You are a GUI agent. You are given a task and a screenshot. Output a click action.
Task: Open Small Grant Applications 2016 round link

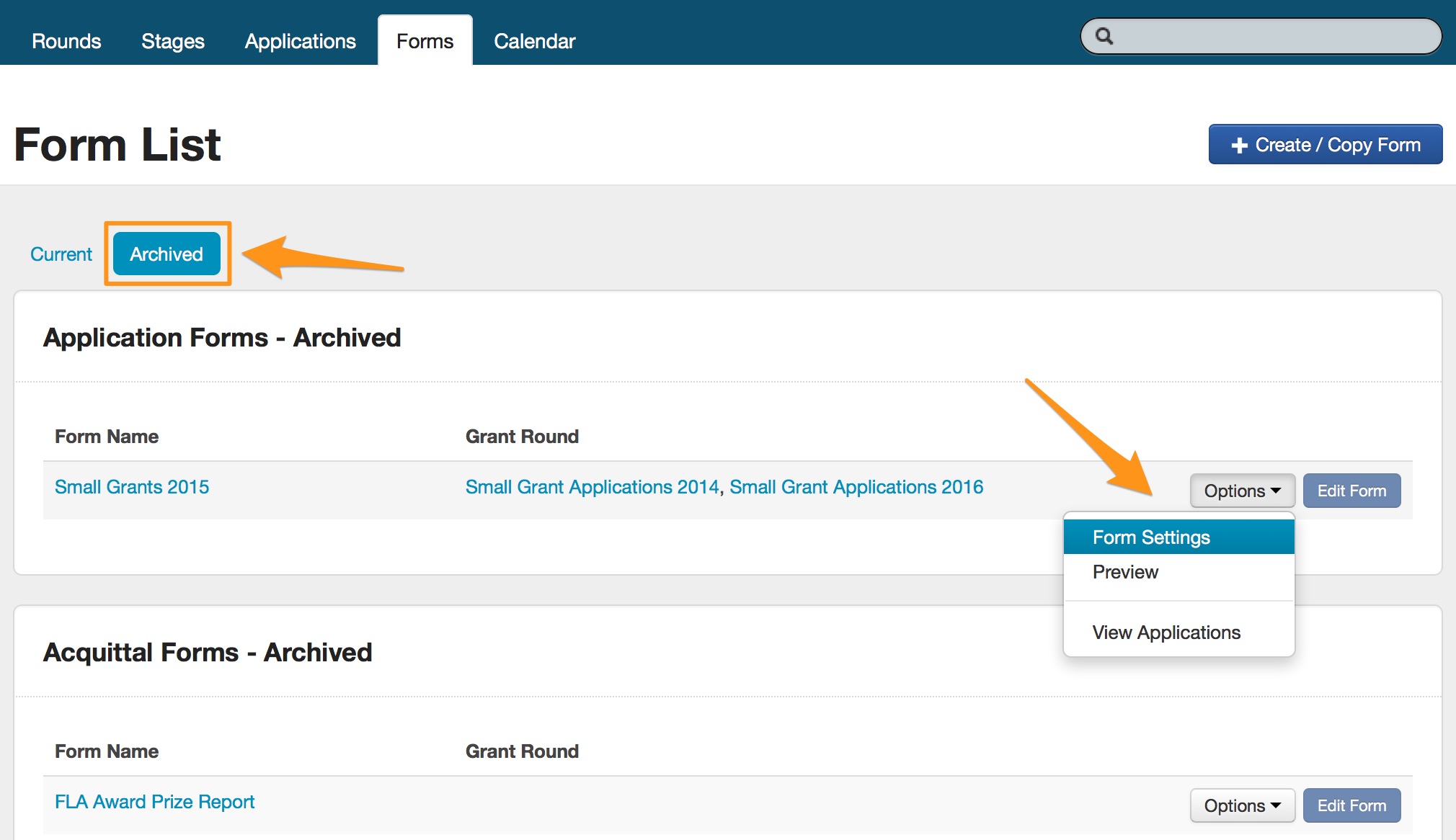[856, 487]
